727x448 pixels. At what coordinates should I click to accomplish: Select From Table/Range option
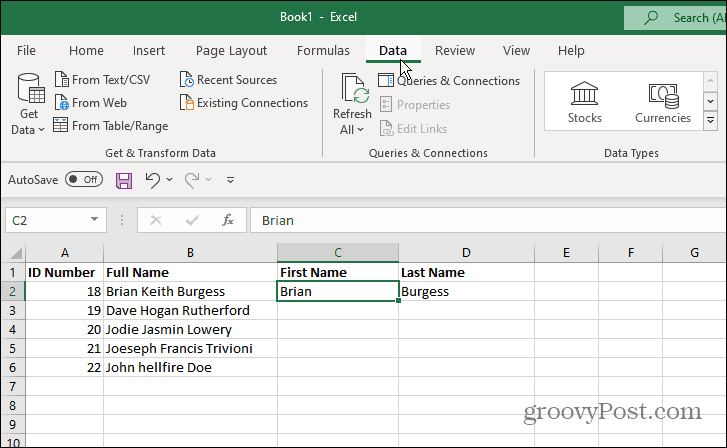click(x=110, y=126)
